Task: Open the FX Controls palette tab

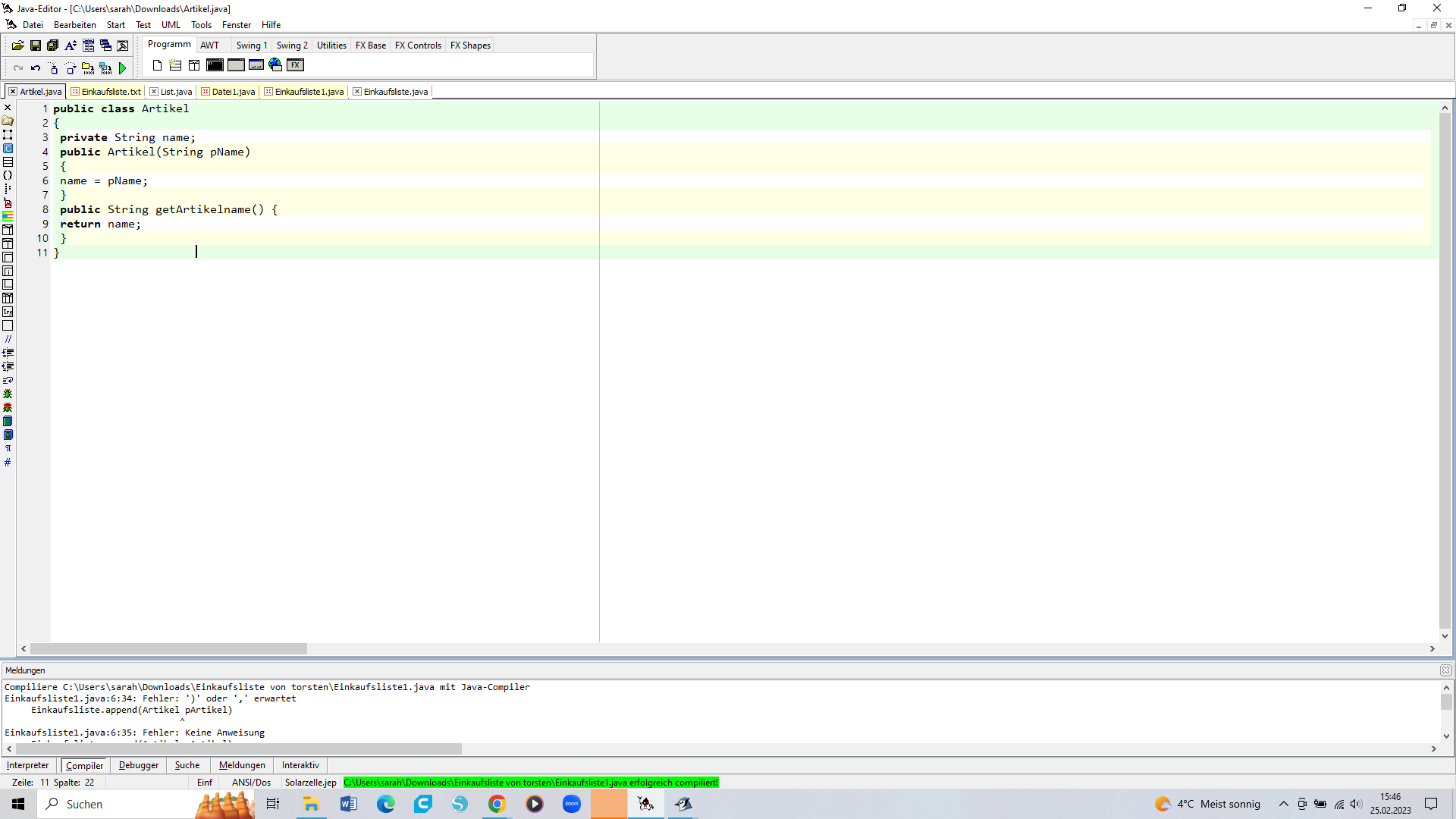Action: 418,45
